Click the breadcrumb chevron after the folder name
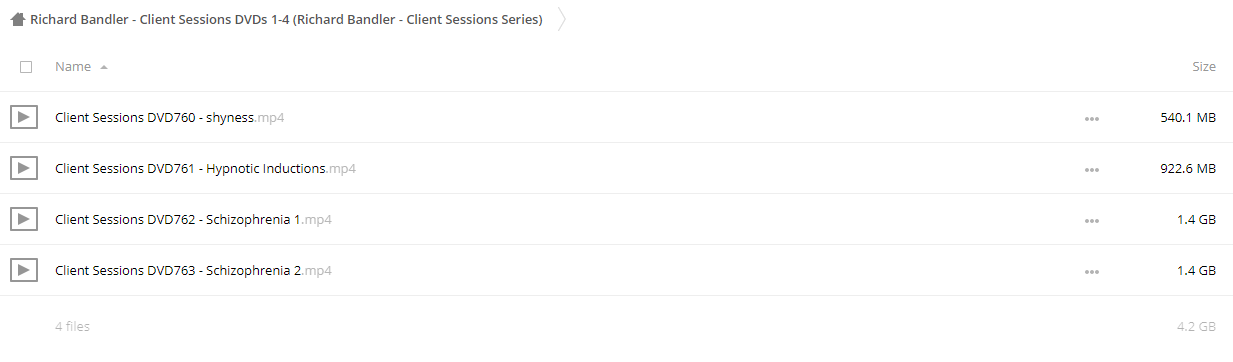The image size is (1233, 362). [x=562, y=19]
